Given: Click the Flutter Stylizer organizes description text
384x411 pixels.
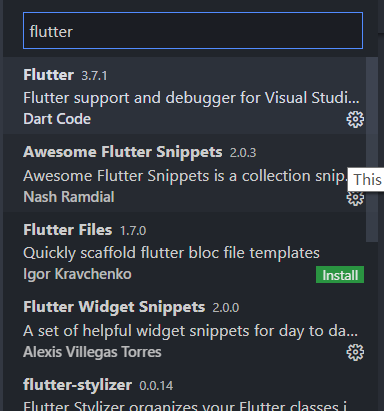Looking at the screenshot, I should click(x=185, y=407).
